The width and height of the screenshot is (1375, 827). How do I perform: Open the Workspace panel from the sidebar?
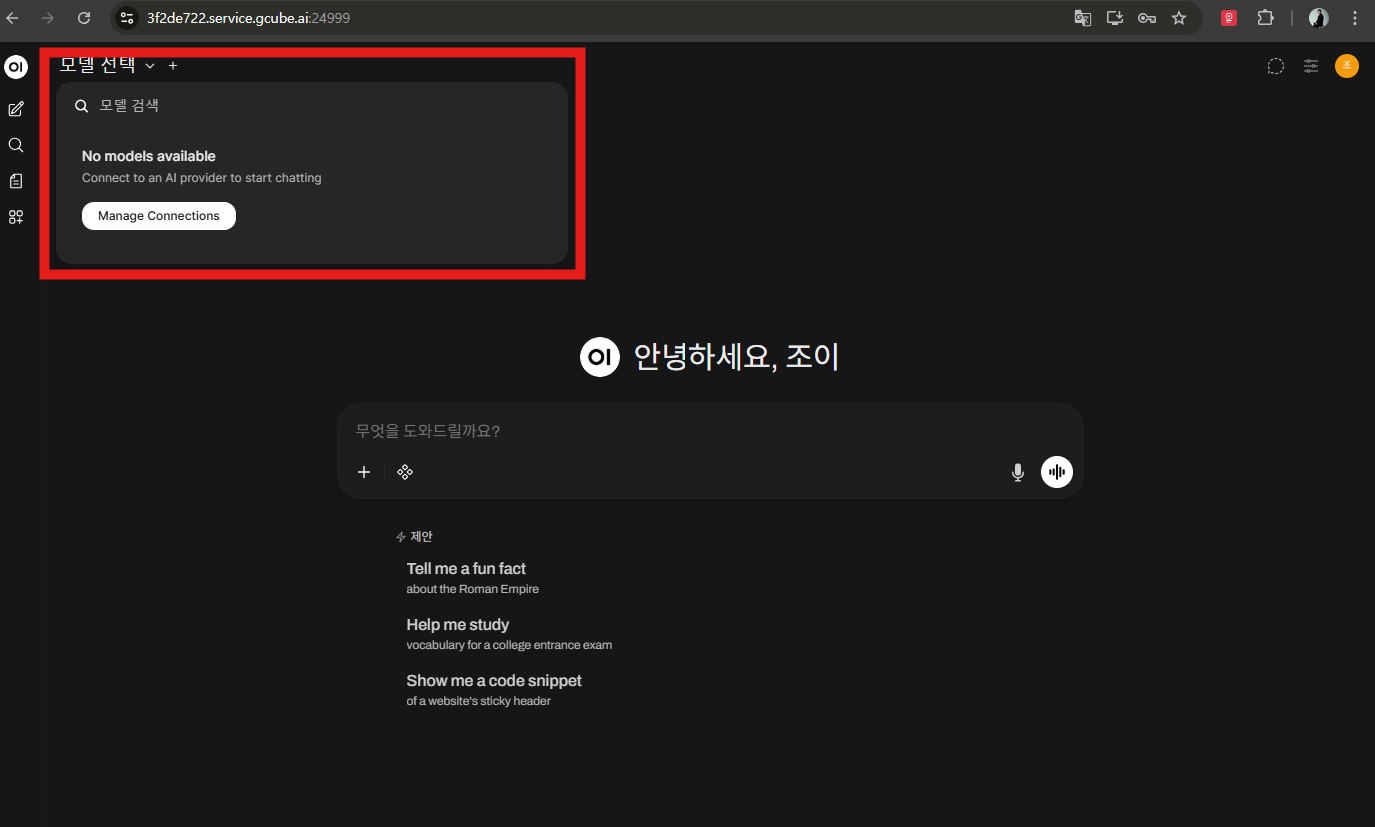[x=15, y=216]
